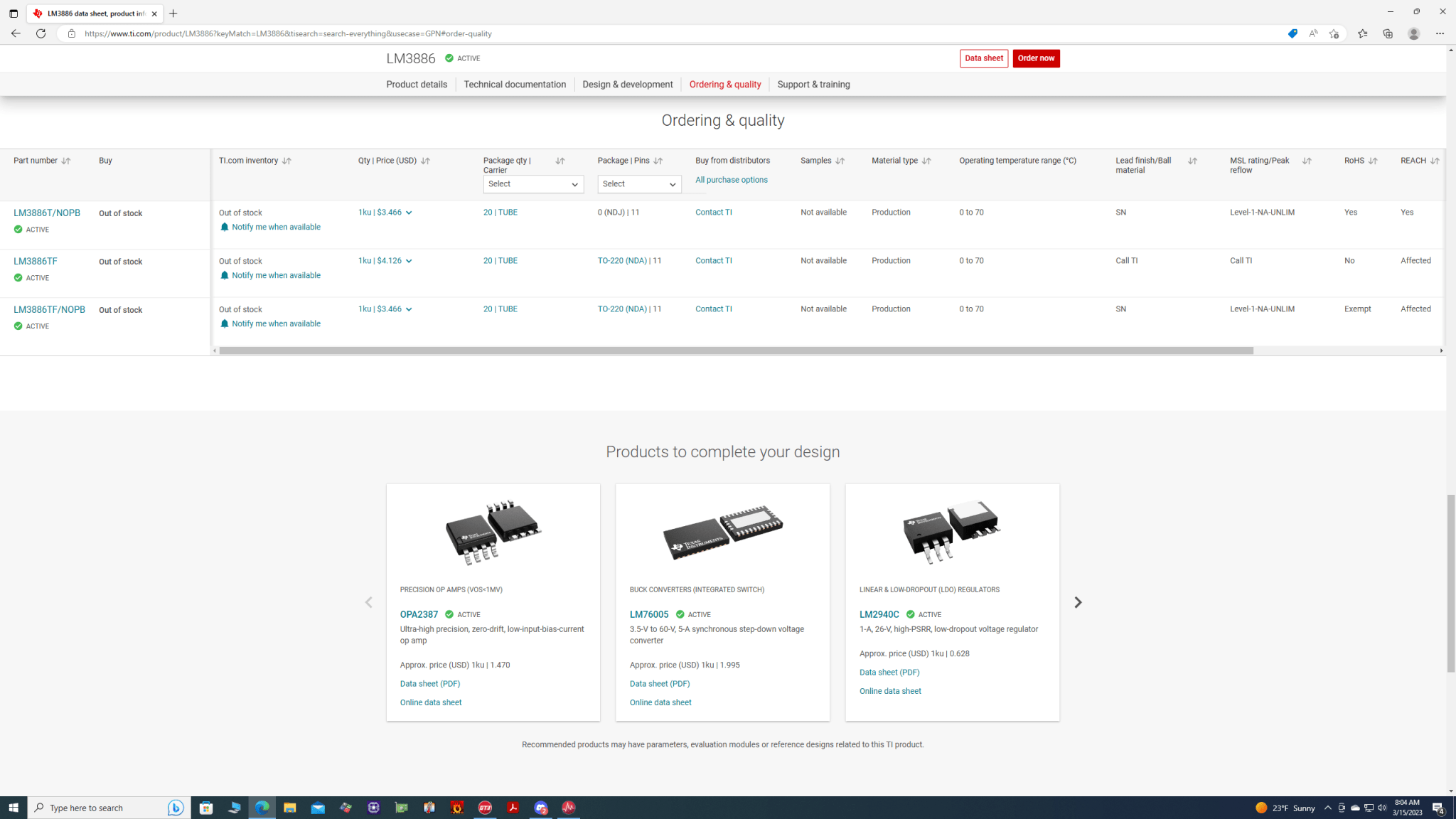The width and height of the screenshot is (1456, 819).
Task: Open LM76005 Data sheet (PDF)
Action: pyautogui.click(x=659, y=684)
